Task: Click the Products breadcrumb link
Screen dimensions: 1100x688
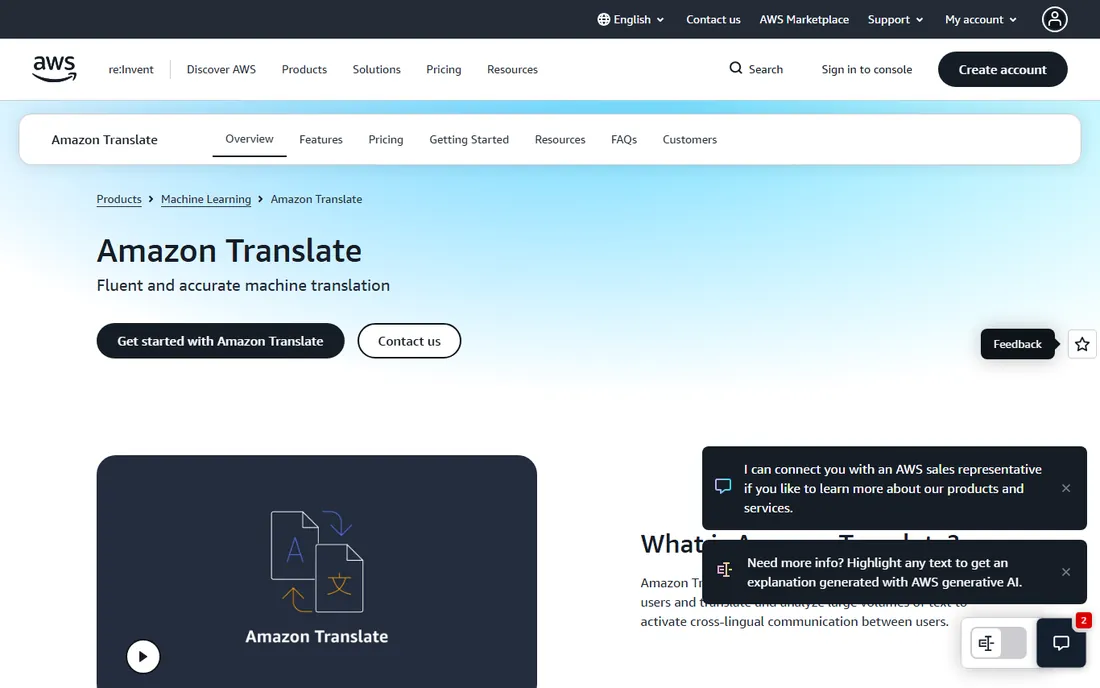Action: coord(119,199)
